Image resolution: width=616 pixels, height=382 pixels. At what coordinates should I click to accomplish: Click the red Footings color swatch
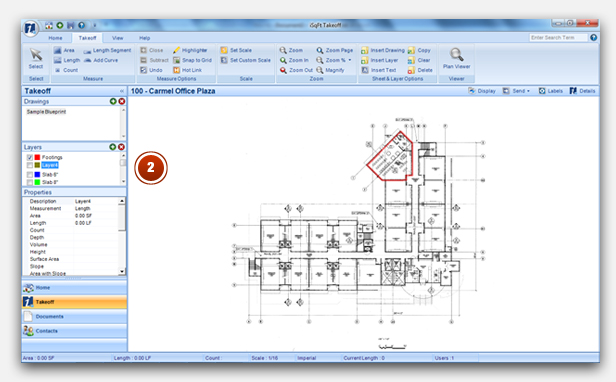pyautogui.click(x=37, y=157)
